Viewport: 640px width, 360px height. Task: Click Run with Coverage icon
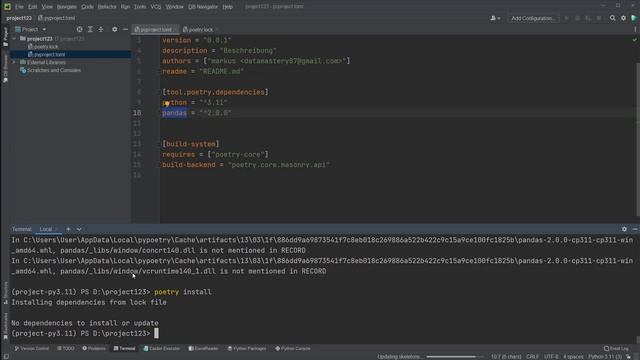click(x=588, y=18)
